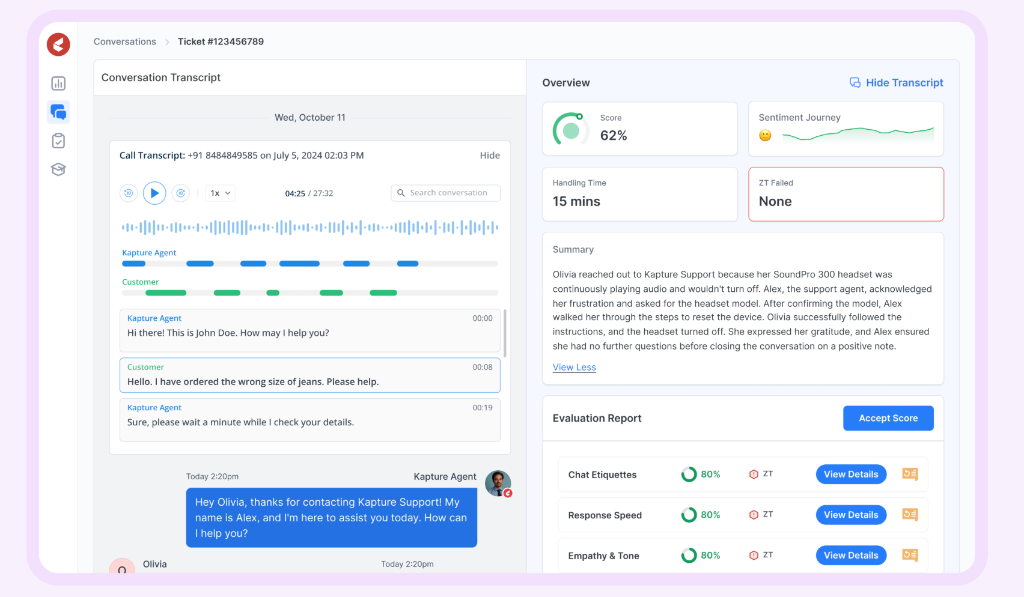Expand Empathy & Tone with View Details
The height and width of the screenshot is (597, 1024).
click(x=850, y=555)
